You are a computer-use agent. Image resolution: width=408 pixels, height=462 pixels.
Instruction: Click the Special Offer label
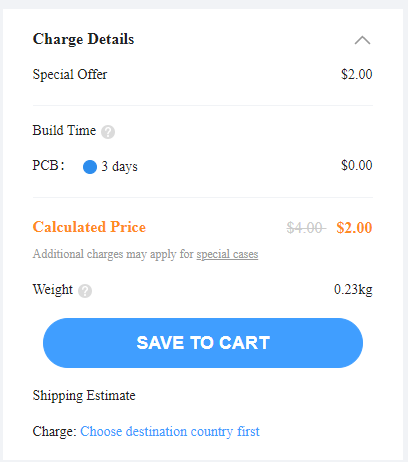click(x=70, y=74)
